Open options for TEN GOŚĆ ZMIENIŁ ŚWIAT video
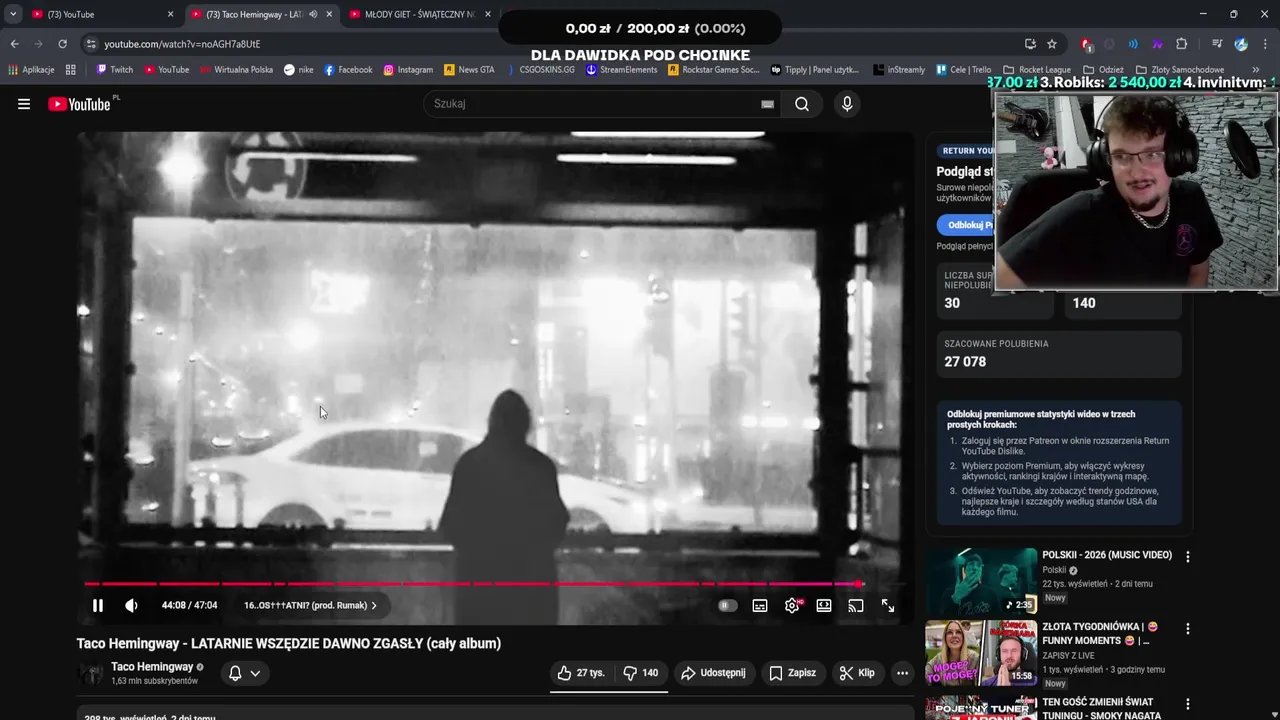This screenshot has width=1280, height=720. pos(1188,704)
